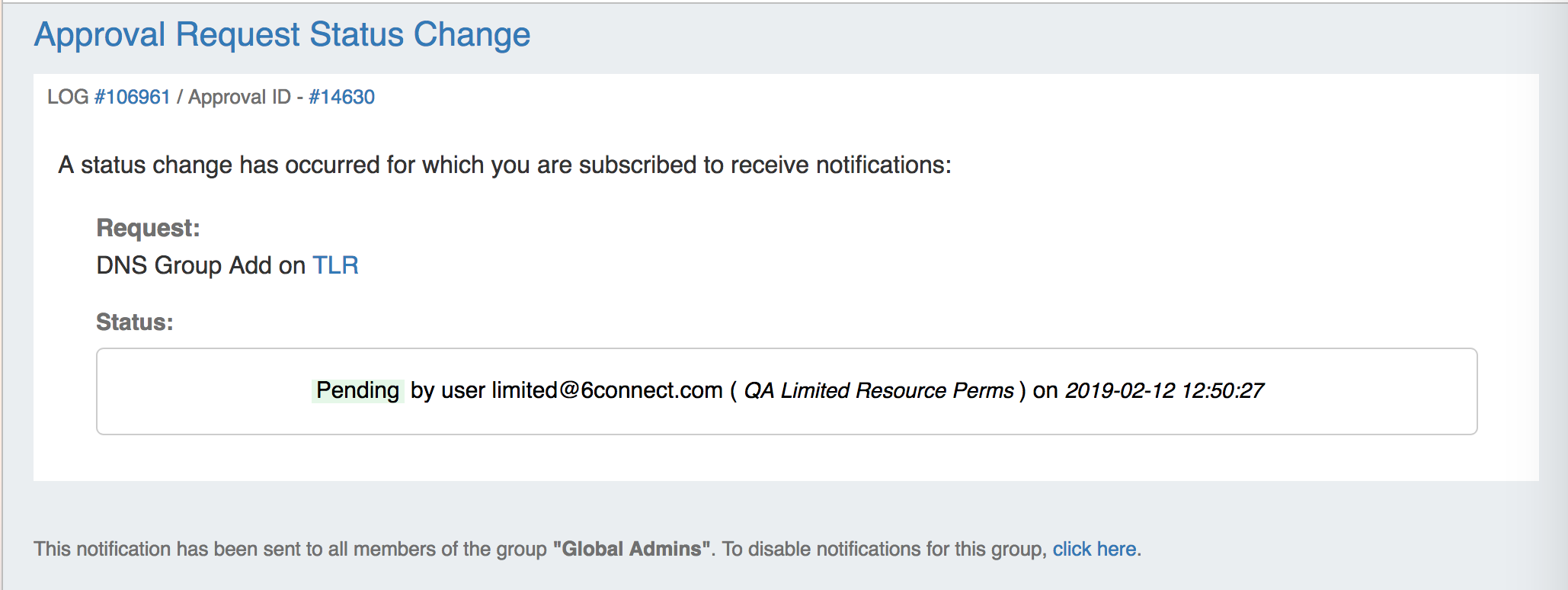1568x590 pixels.
Task: Click the Pending status badge
Action: (x=357, y=390)
